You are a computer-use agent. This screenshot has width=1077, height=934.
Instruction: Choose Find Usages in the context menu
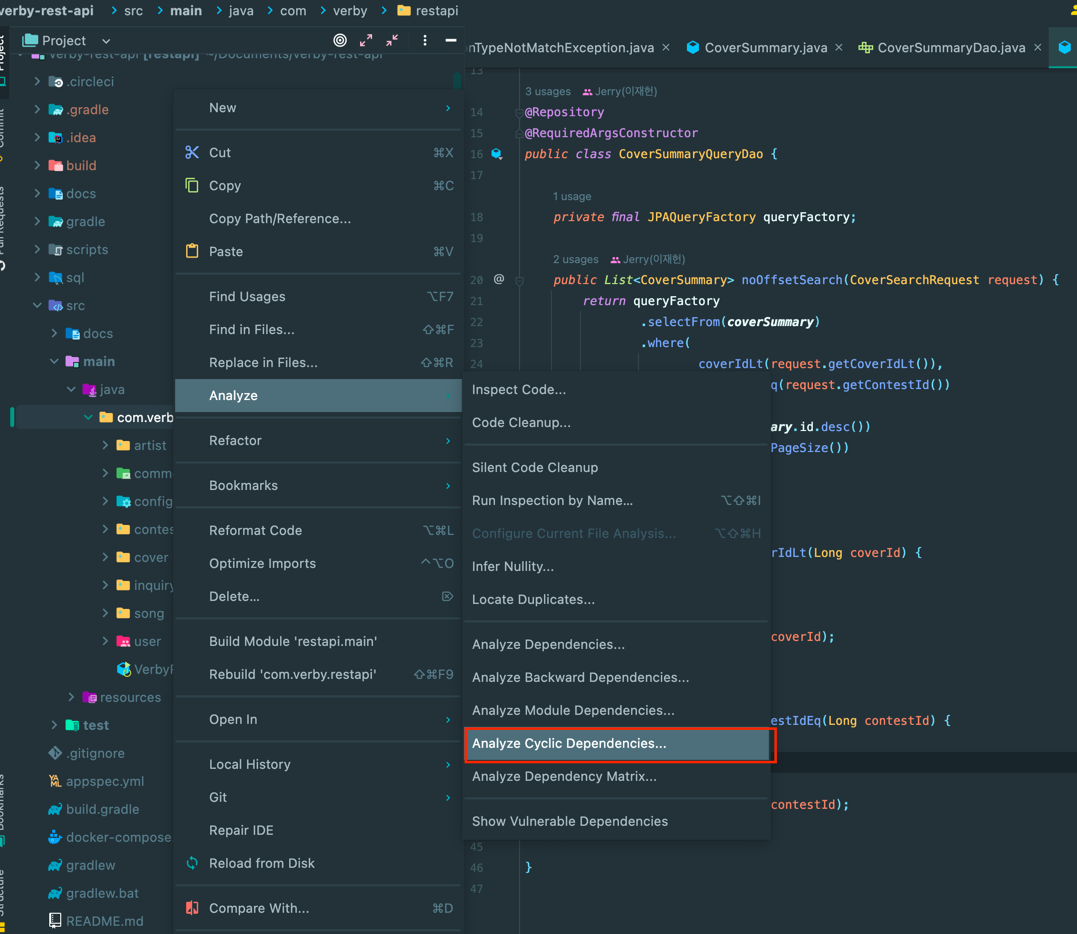[x=318, y=297]
